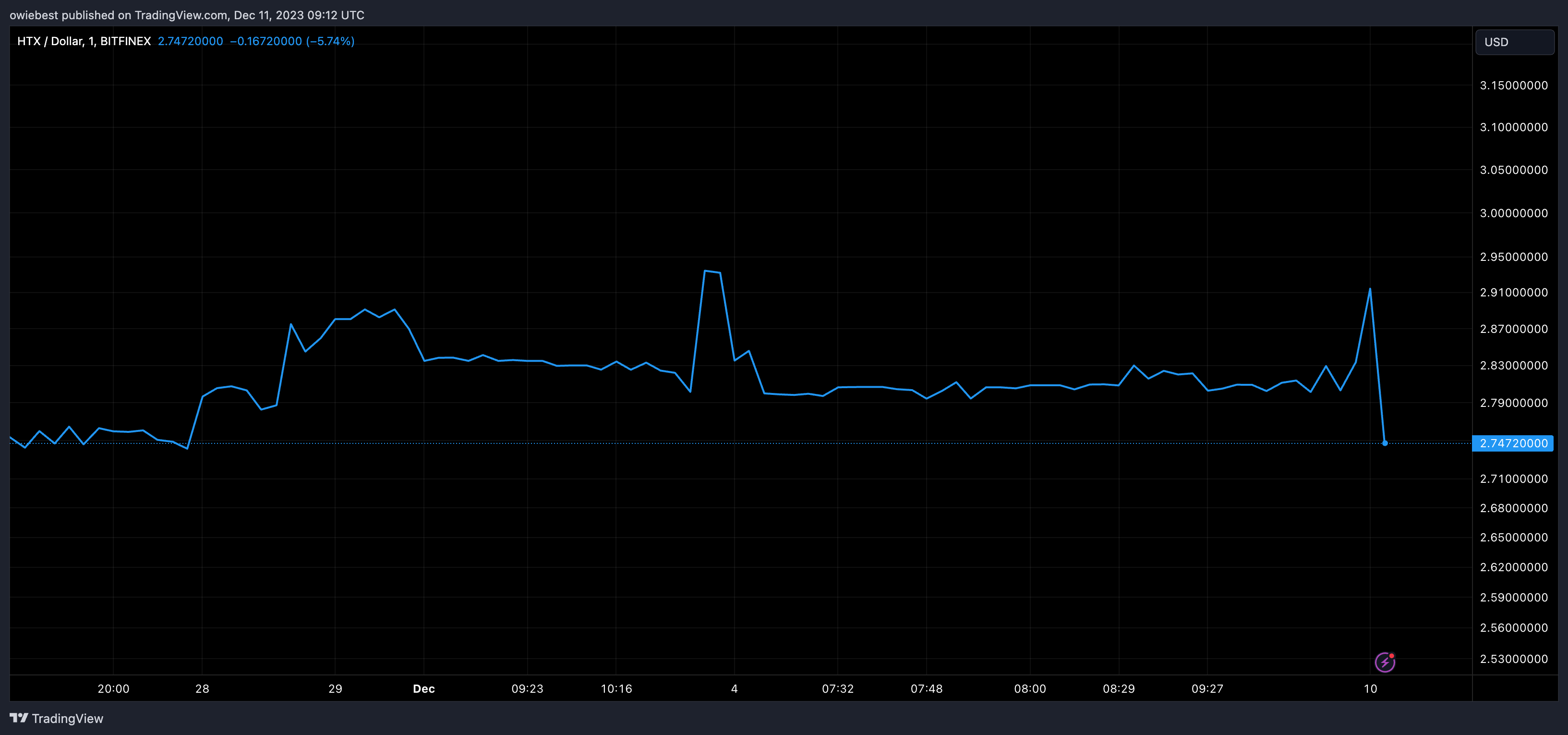Open the USD currency selector
1568x735 pixels.
[x=1514, y=42]
